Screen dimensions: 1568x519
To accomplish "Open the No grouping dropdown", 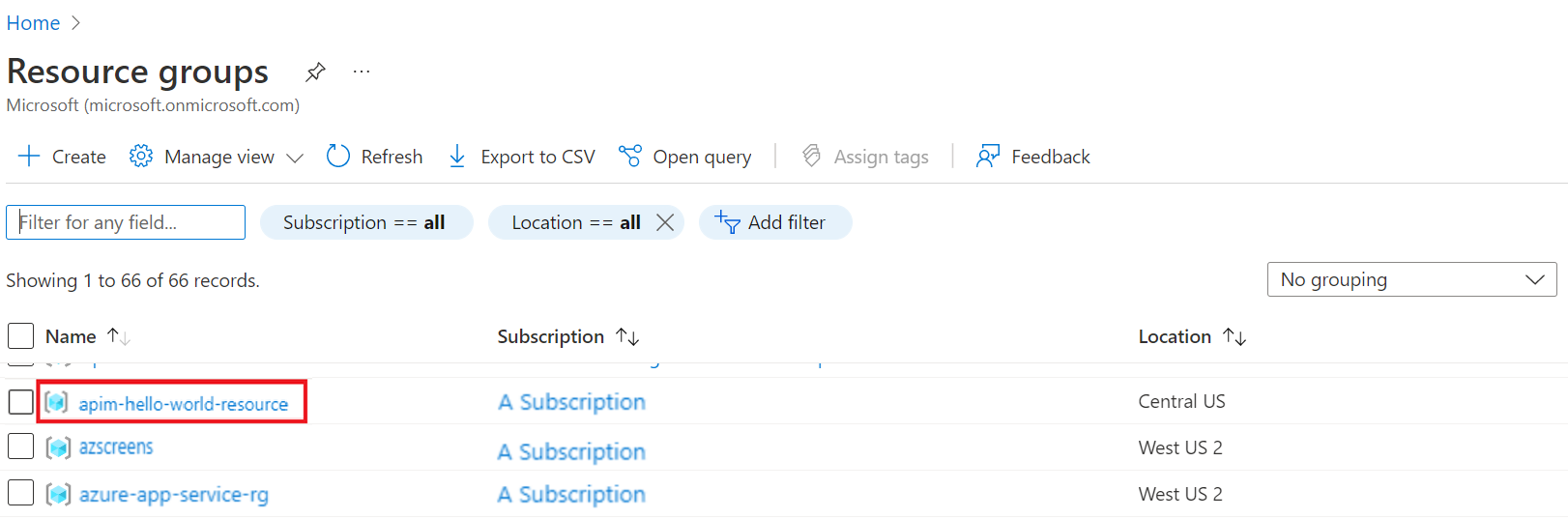I will tap(1411, 279).
